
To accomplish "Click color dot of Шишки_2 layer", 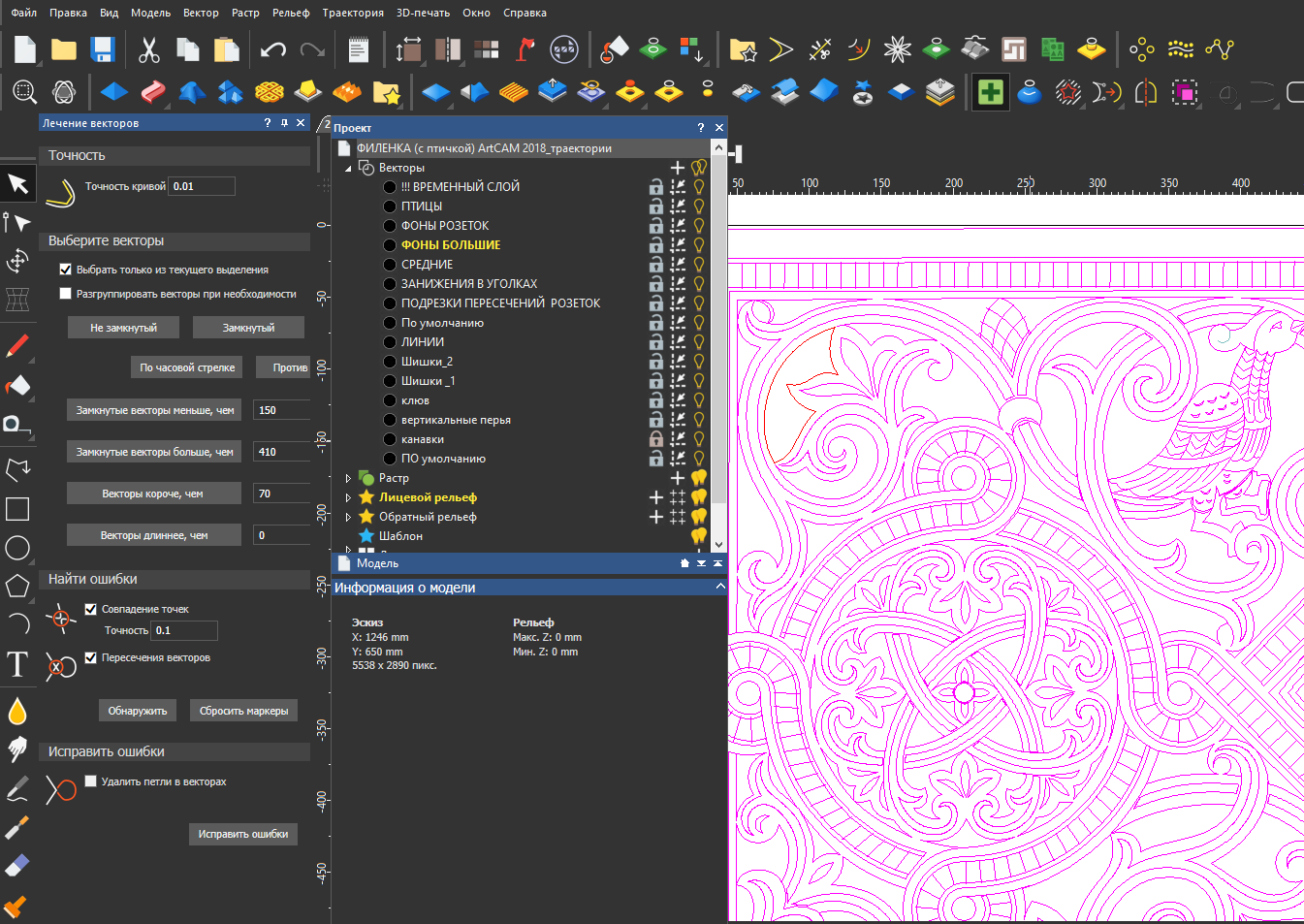I will [390, 362].
